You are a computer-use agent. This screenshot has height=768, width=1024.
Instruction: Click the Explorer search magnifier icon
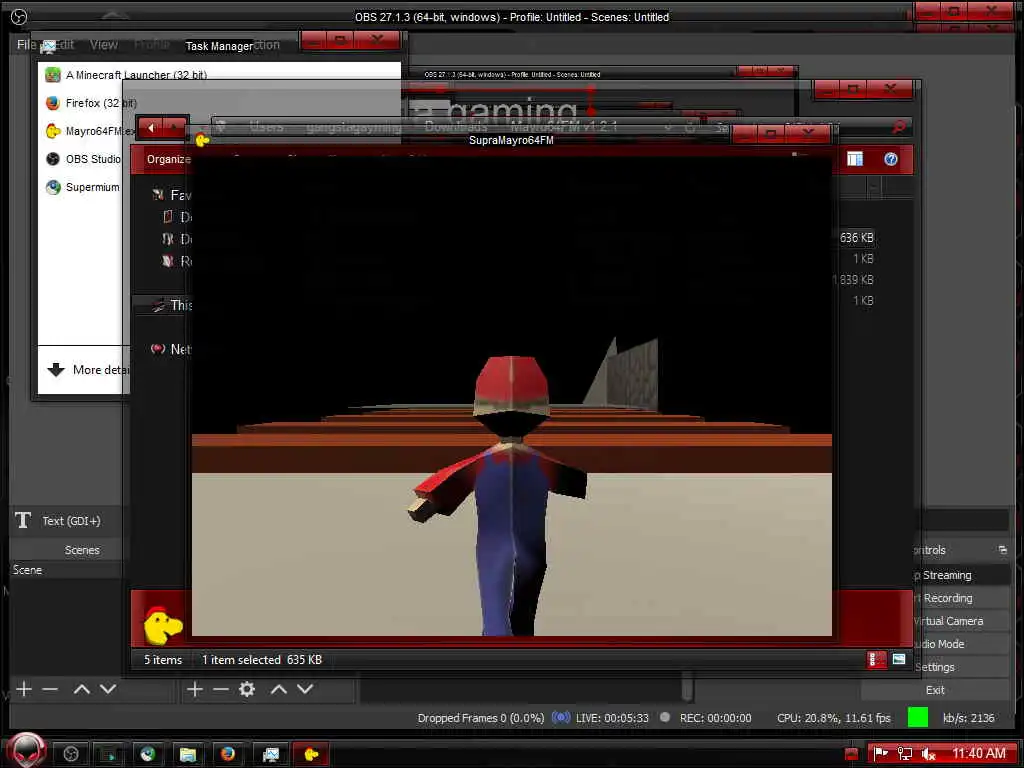[899, 127]
